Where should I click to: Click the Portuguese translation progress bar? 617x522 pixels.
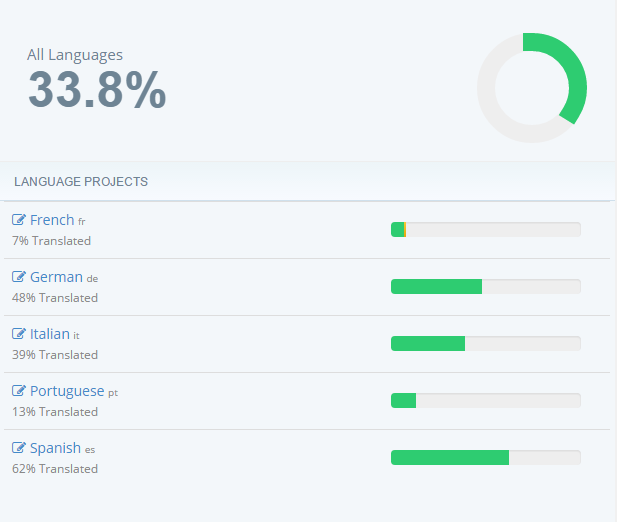[485, 401]
